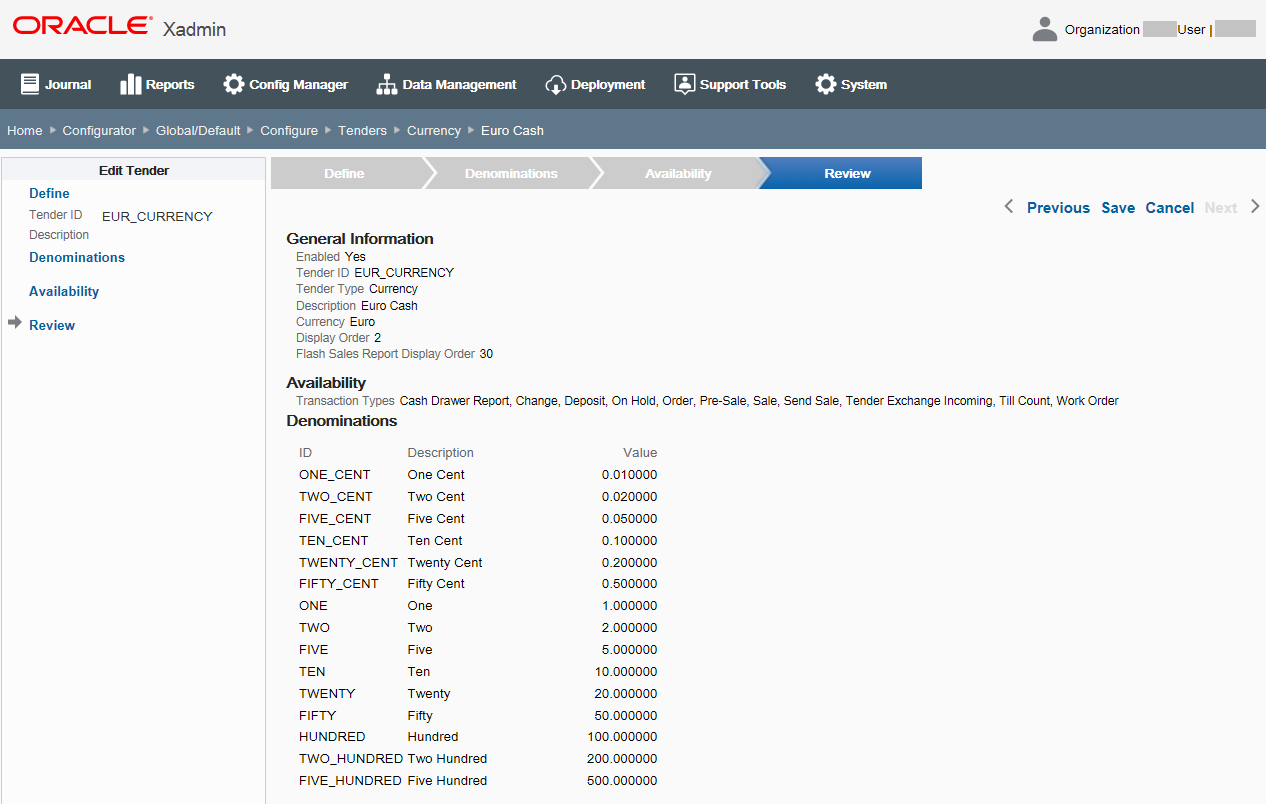Open Support Tools using its badge icon

(x=686, y=84)
